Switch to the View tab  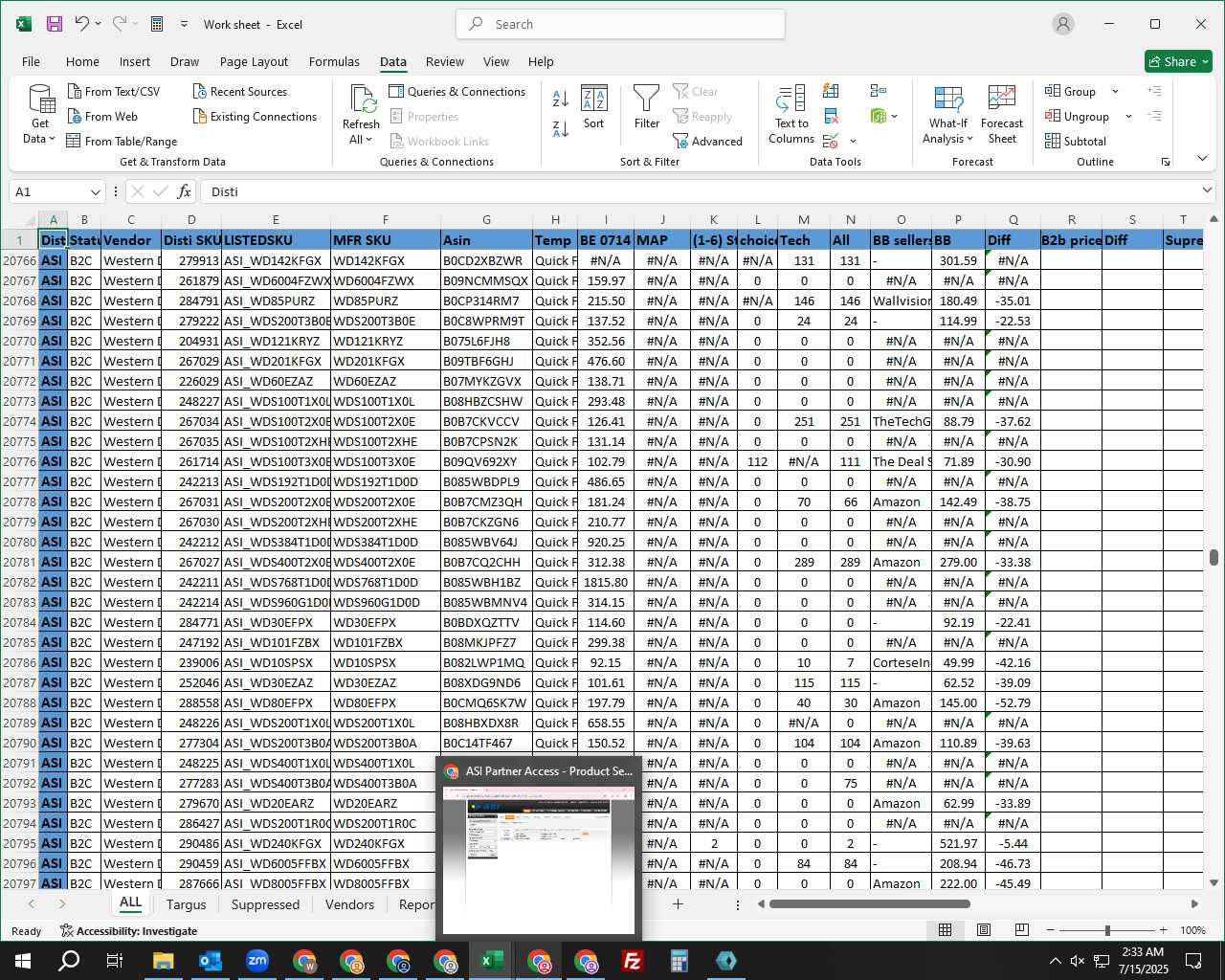tap(496, 61)
